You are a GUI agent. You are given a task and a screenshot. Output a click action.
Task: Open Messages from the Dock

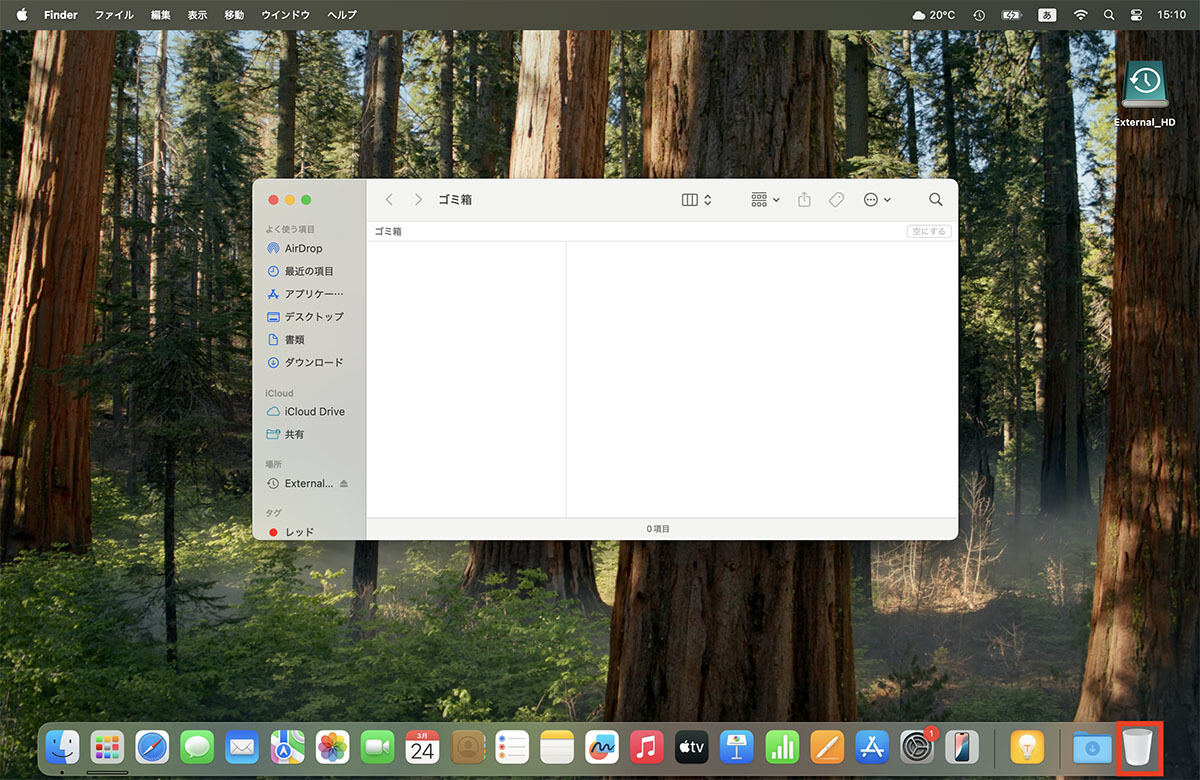click(x=197, y=746)
